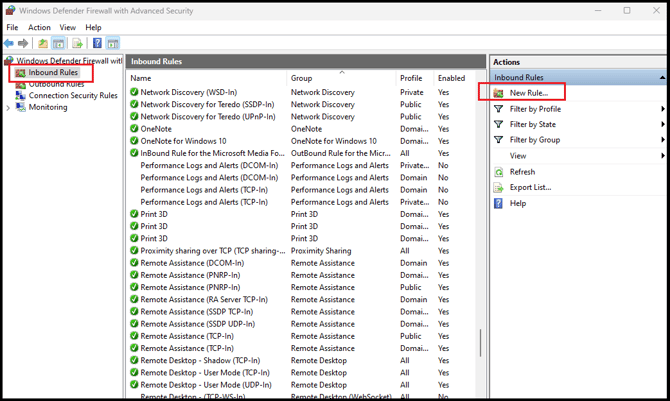Select Connection Security Rules in the tree
The image size is (670, 401).
click(x=73, y=96)
